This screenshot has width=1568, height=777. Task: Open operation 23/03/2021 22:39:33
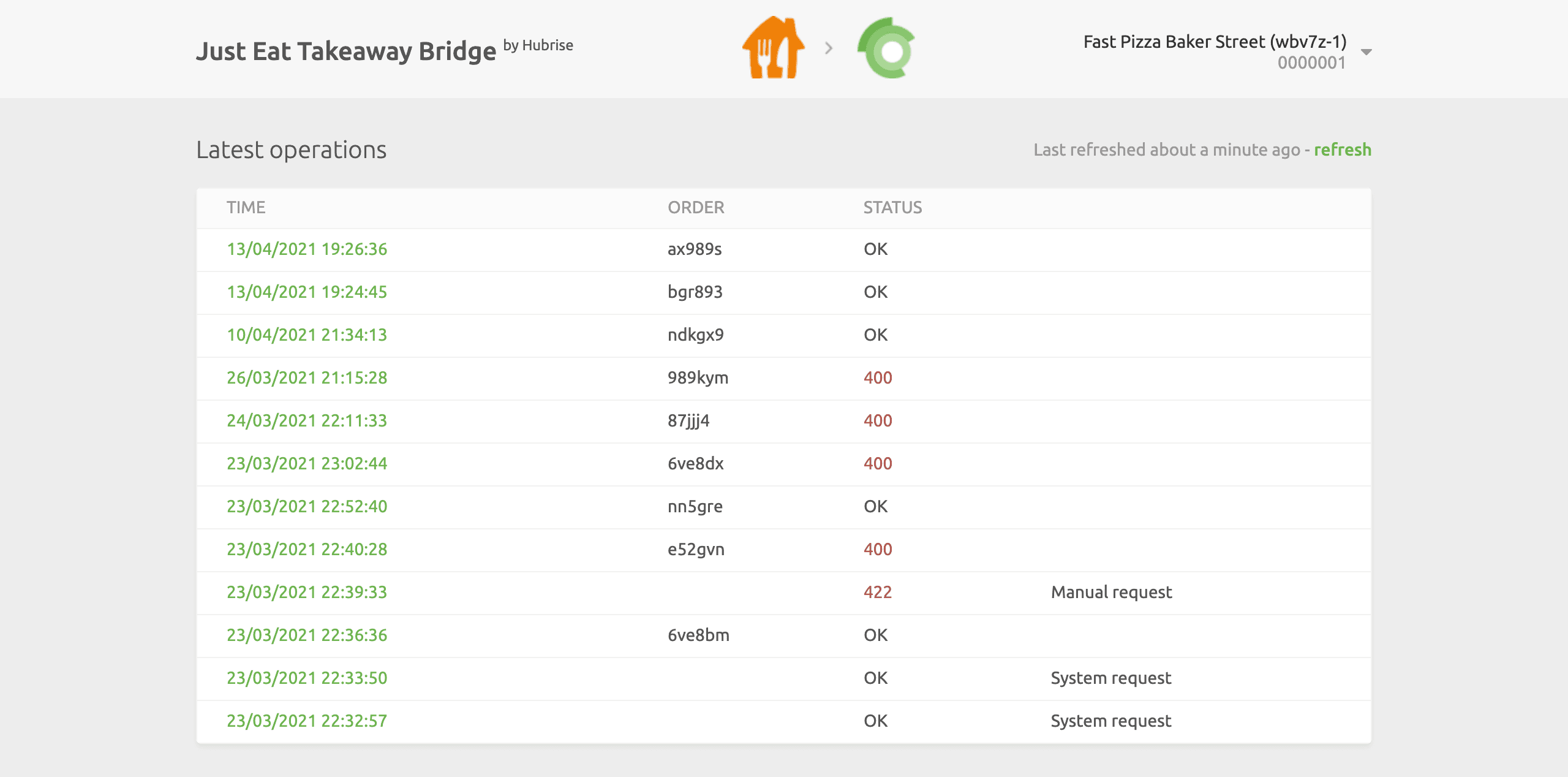point(307,592)
